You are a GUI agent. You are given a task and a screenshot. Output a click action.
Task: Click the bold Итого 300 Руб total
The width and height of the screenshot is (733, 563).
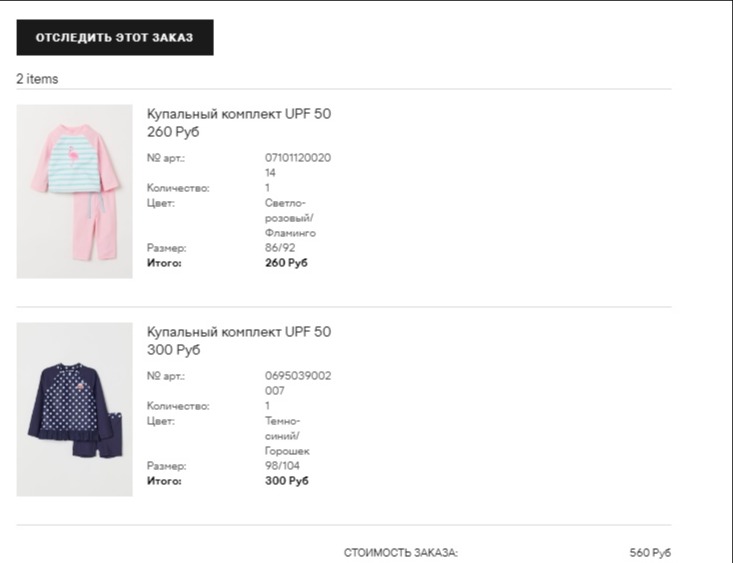286,481
